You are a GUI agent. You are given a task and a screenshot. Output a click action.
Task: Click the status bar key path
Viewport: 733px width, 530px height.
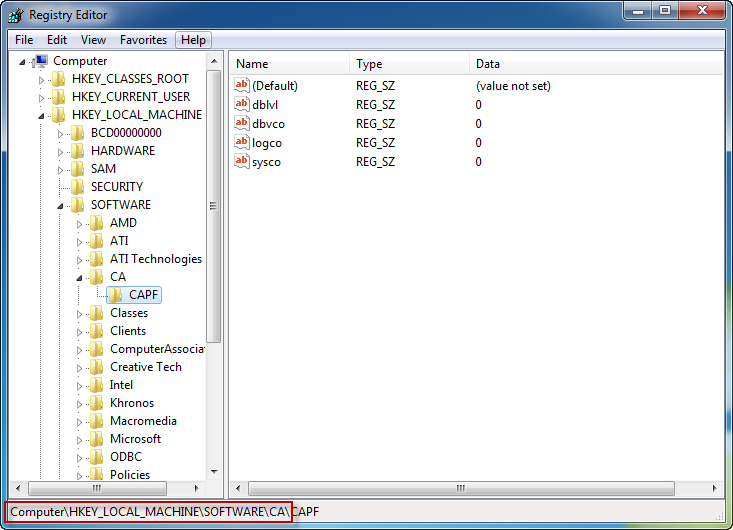point(165,512)
